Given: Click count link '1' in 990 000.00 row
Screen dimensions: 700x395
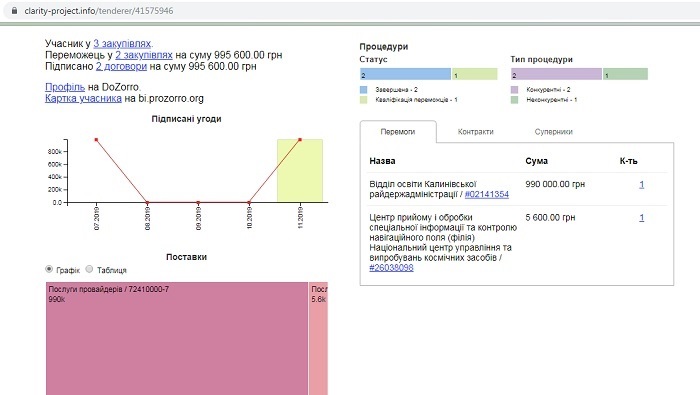Looking at the screenshot, I should (x=642, y=184).
